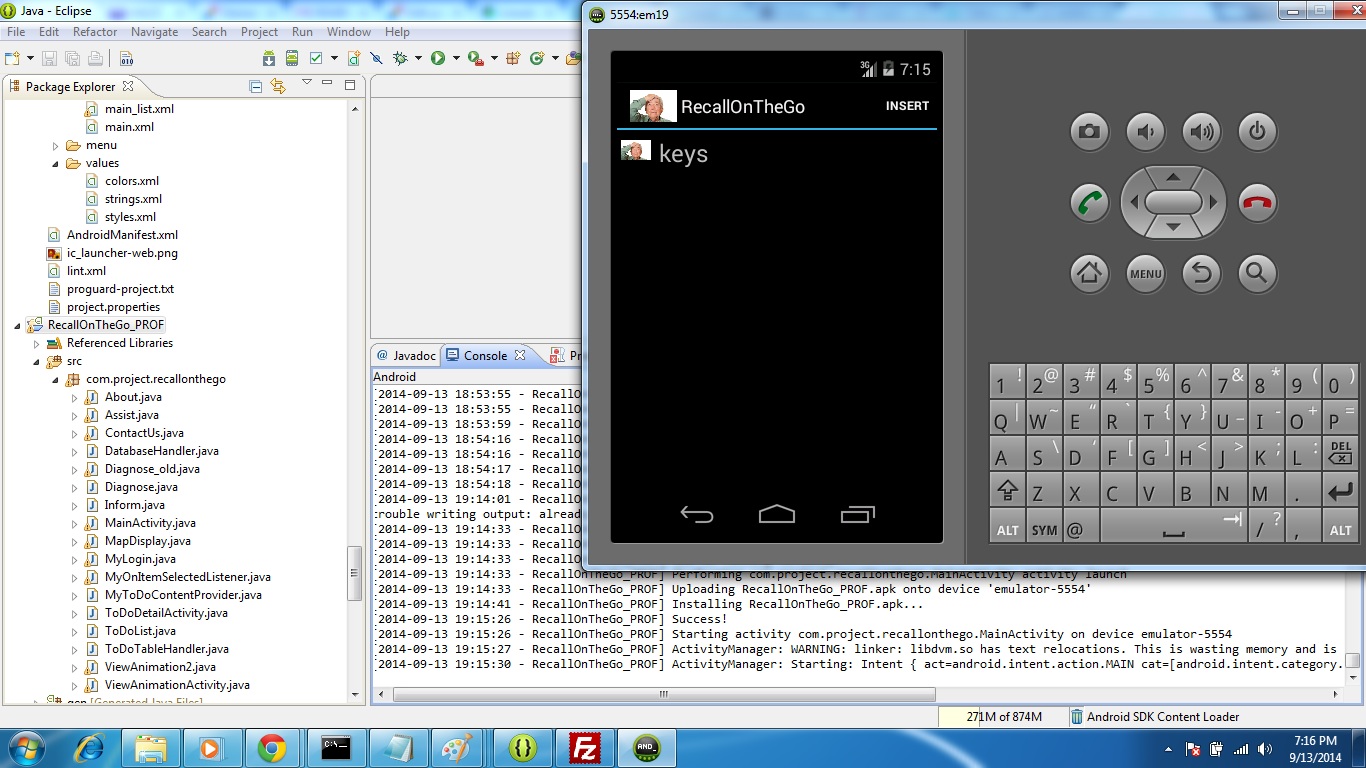The width and height of the screenshot is (1366, 768).
Task: Click the Run External Tools icon
Action: click(476, 58)
